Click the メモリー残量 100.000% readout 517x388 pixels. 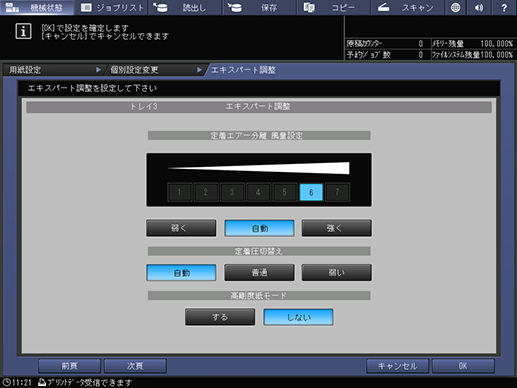coord(473,44)
